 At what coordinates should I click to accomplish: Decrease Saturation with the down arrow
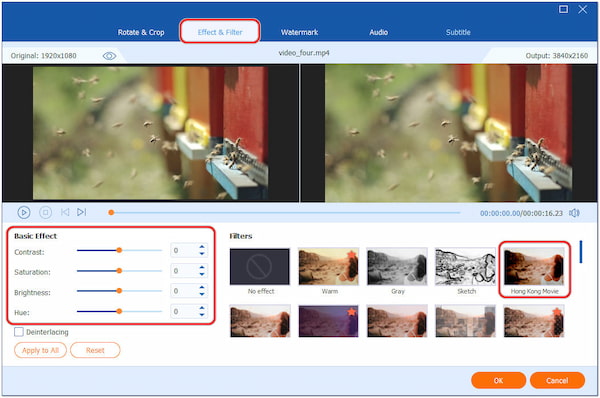[x=202, y=274]
